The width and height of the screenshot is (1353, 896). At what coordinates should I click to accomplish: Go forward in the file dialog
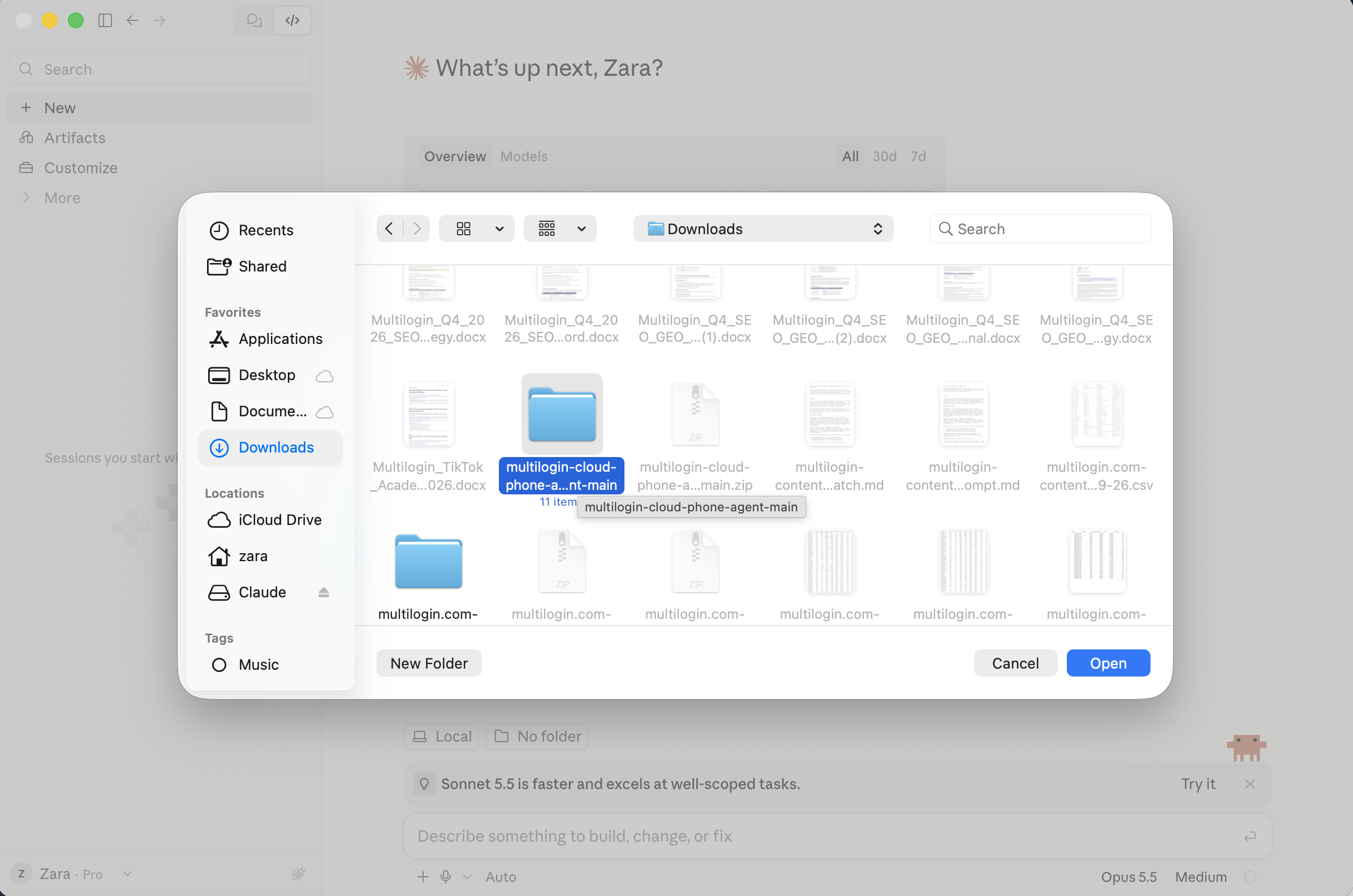tap(417, 229)
